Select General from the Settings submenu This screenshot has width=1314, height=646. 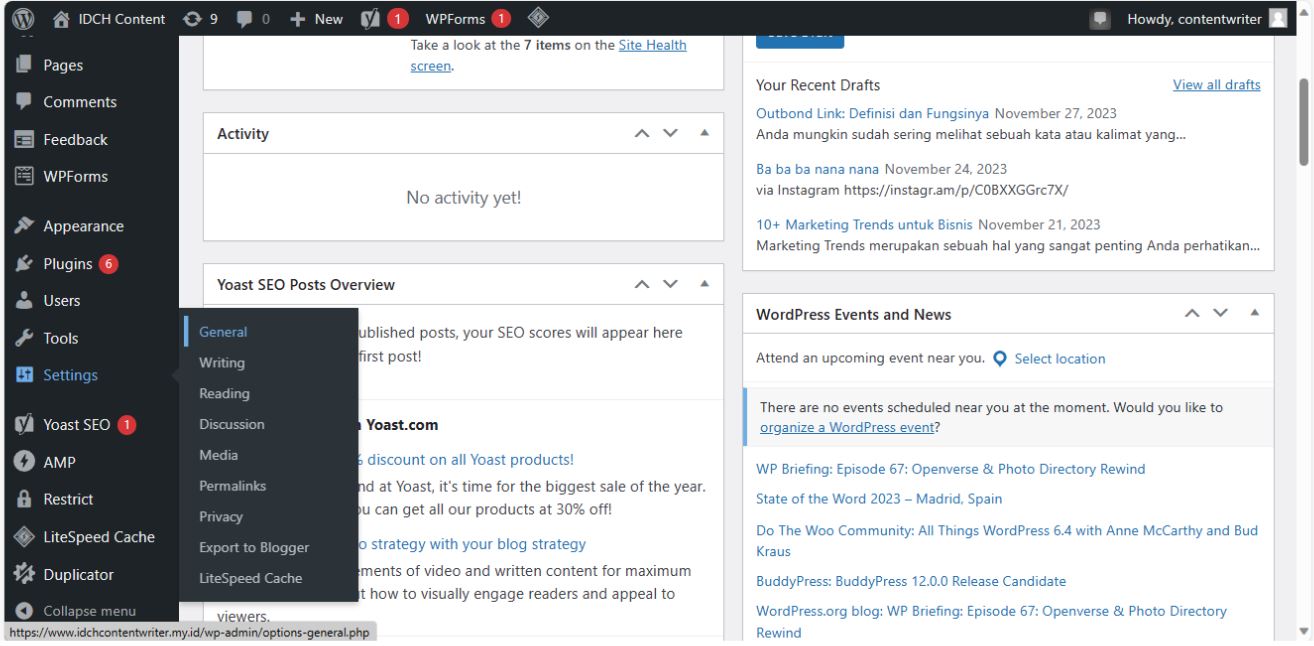click(x=222, y=331)
